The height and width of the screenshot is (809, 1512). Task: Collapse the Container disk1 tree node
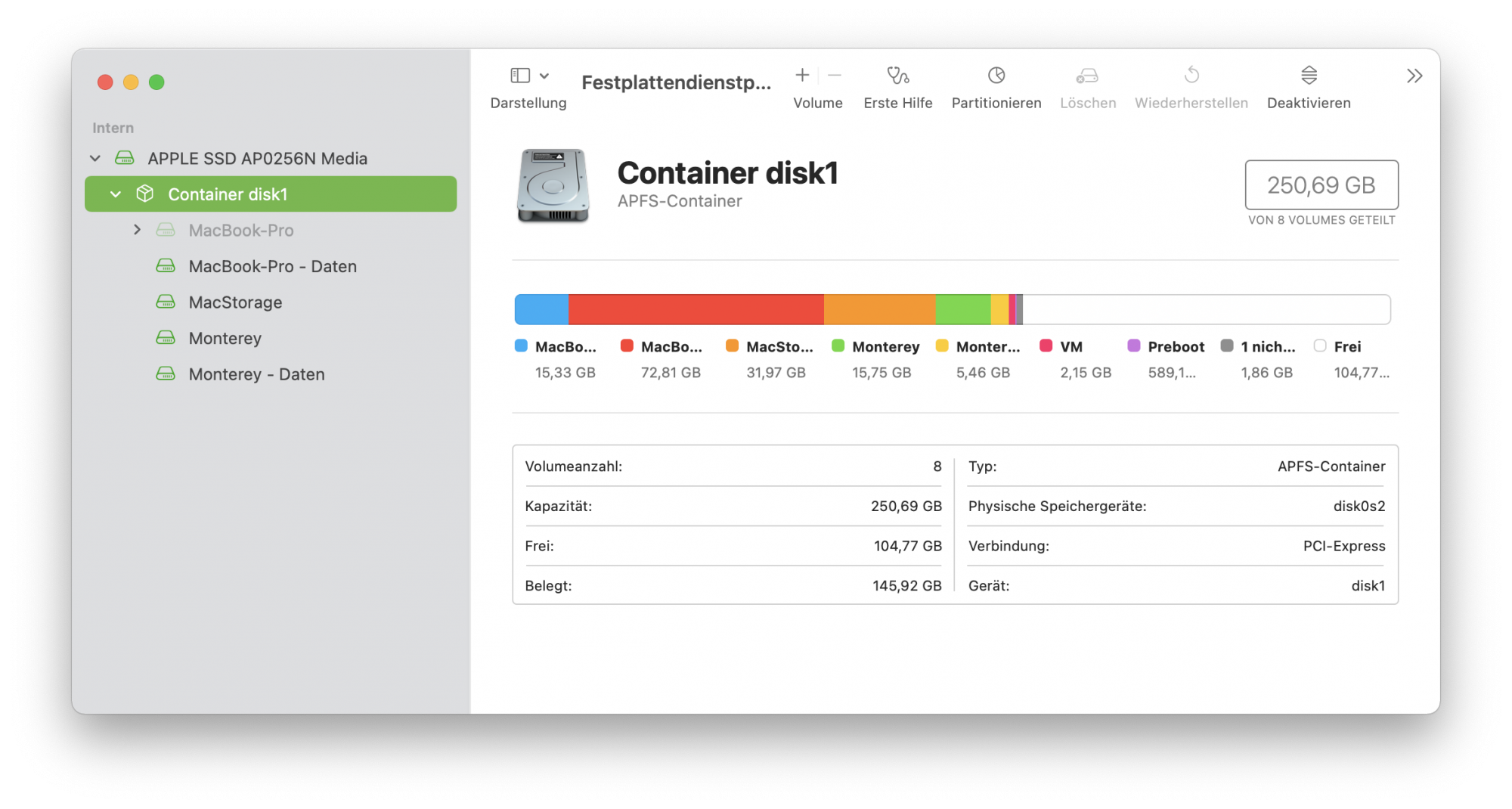(116, 194)
